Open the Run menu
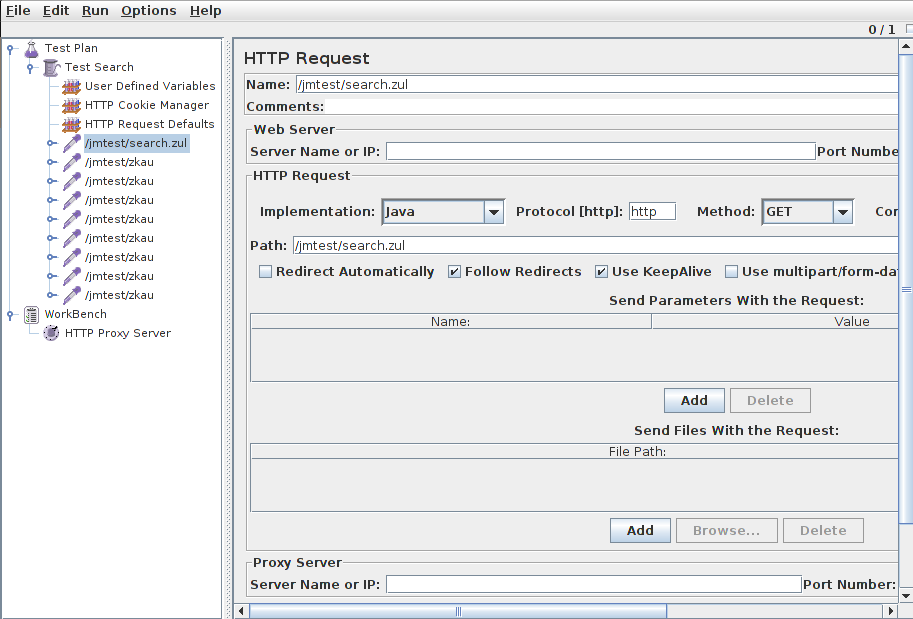The width and height of the screenshot is (913, 619). pos(95,11)
